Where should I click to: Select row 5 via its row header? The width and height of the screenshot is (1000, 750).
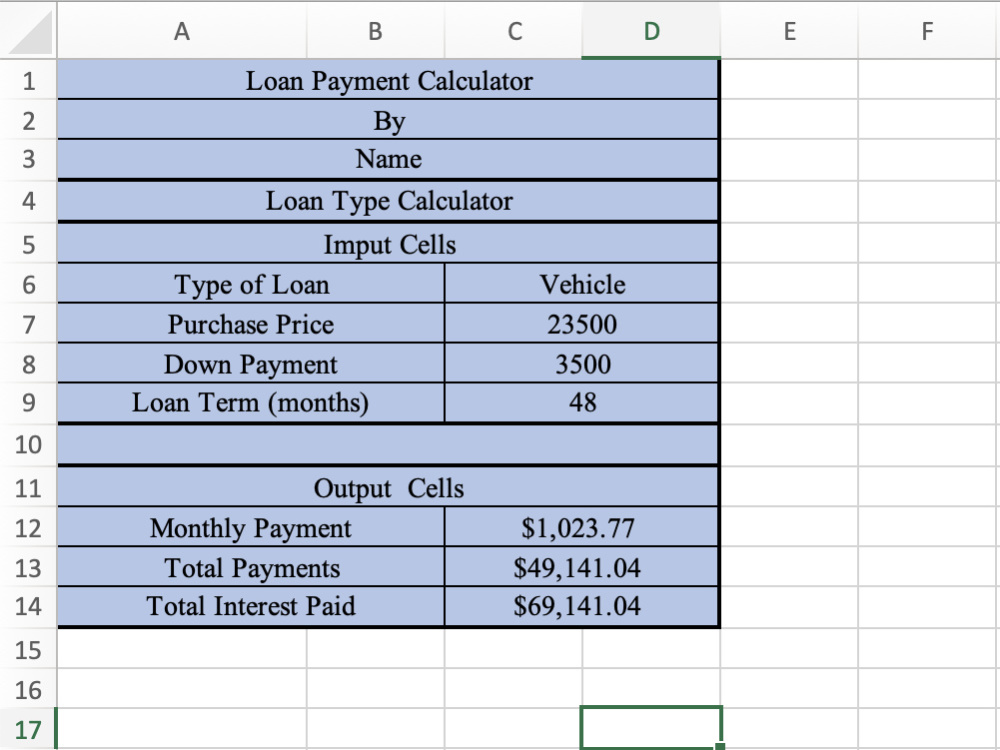pyautogui.click(x=29, y=244)
